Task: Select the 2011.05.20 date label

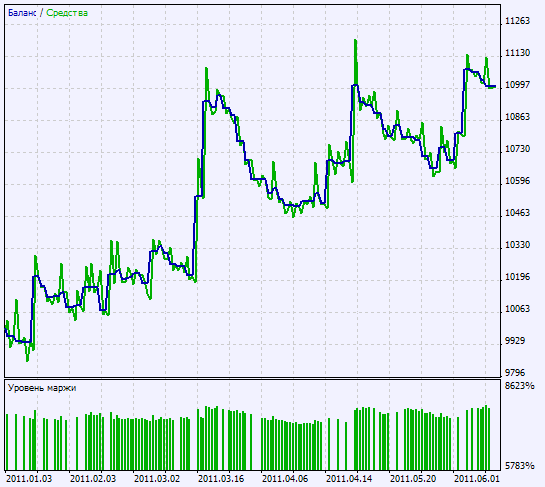Action: click(413, 479)
